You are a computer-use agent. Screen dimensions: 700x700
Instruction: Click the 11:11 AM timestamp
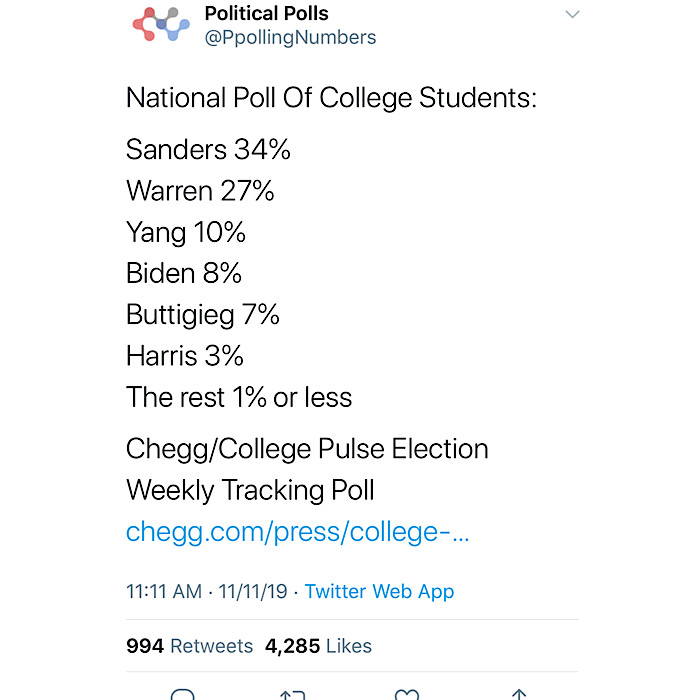(x=164, y=592)
